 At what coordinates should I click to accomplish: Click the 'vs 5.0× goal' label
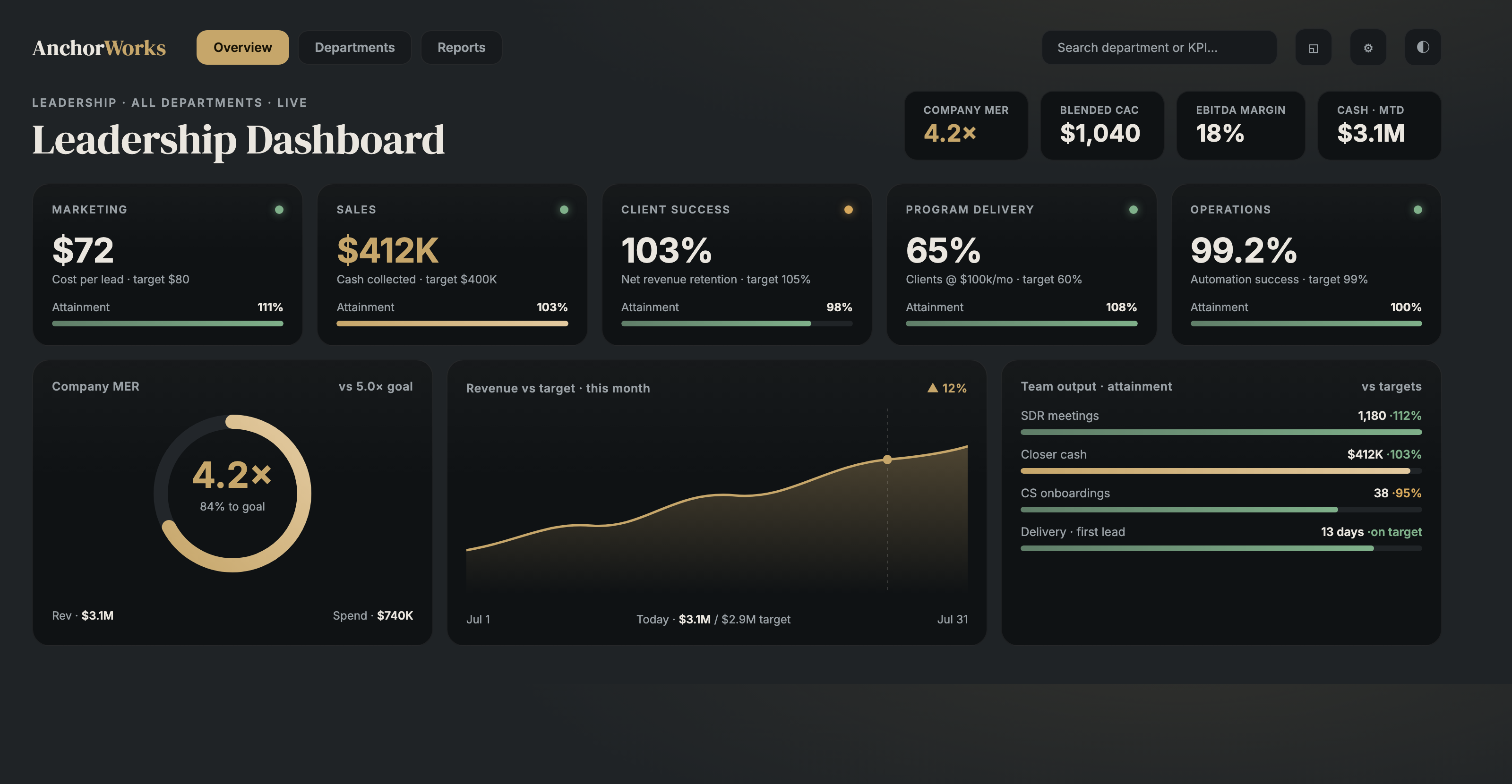coord(376,386)
